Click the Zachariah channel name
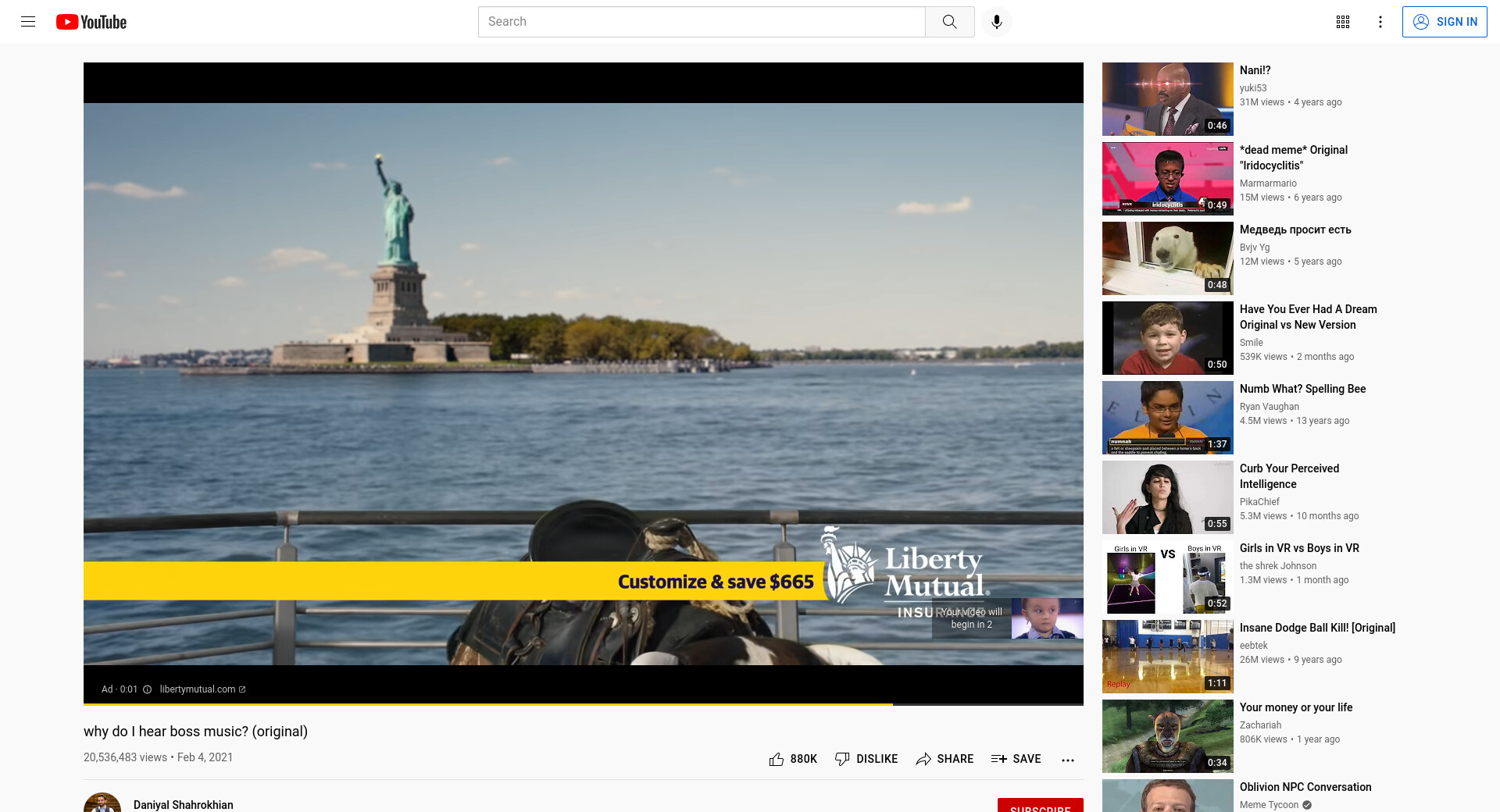Screen dimensions: 1500x812 point(1260,725)
